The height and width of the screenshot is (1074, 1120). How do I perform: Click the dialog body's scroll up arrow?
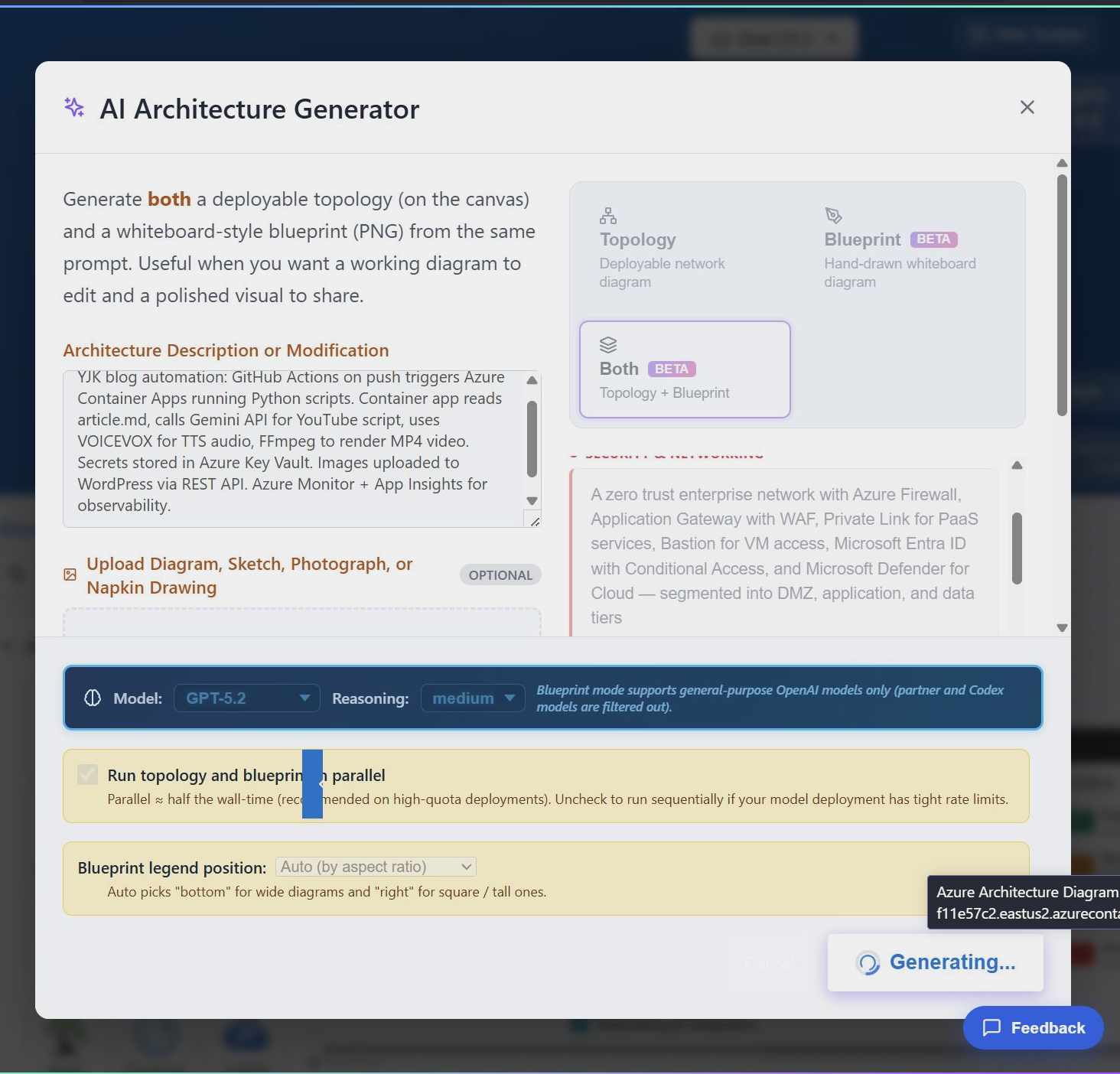click(1062, 163)
